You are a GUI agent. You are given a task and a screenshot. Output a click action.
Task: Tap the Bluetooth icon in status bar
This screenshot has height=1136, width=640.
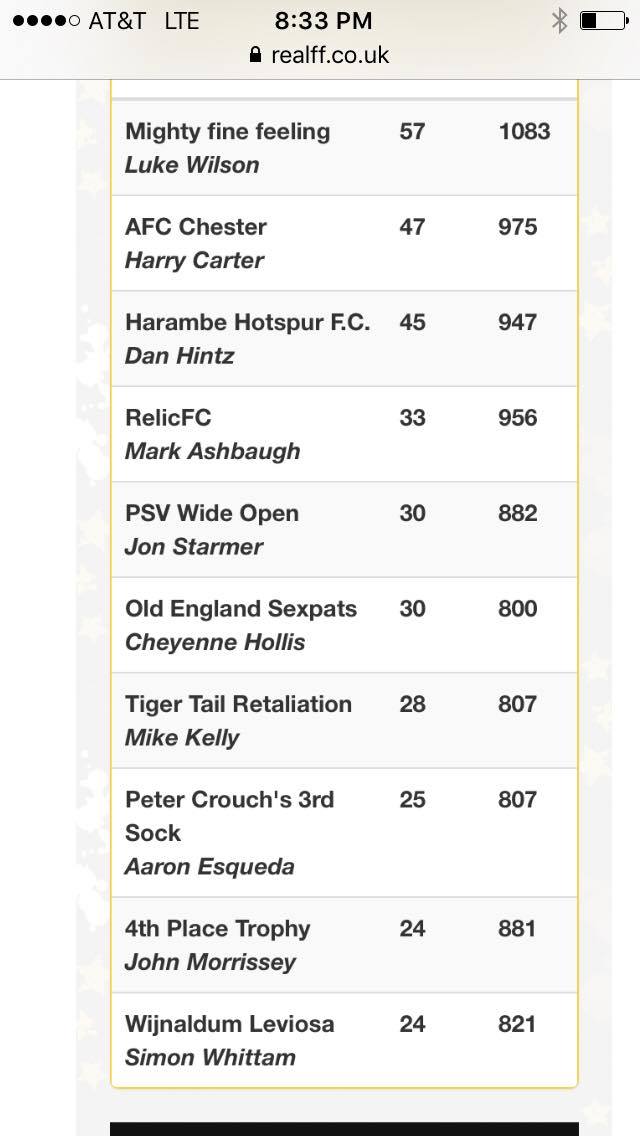pos(560,21)
